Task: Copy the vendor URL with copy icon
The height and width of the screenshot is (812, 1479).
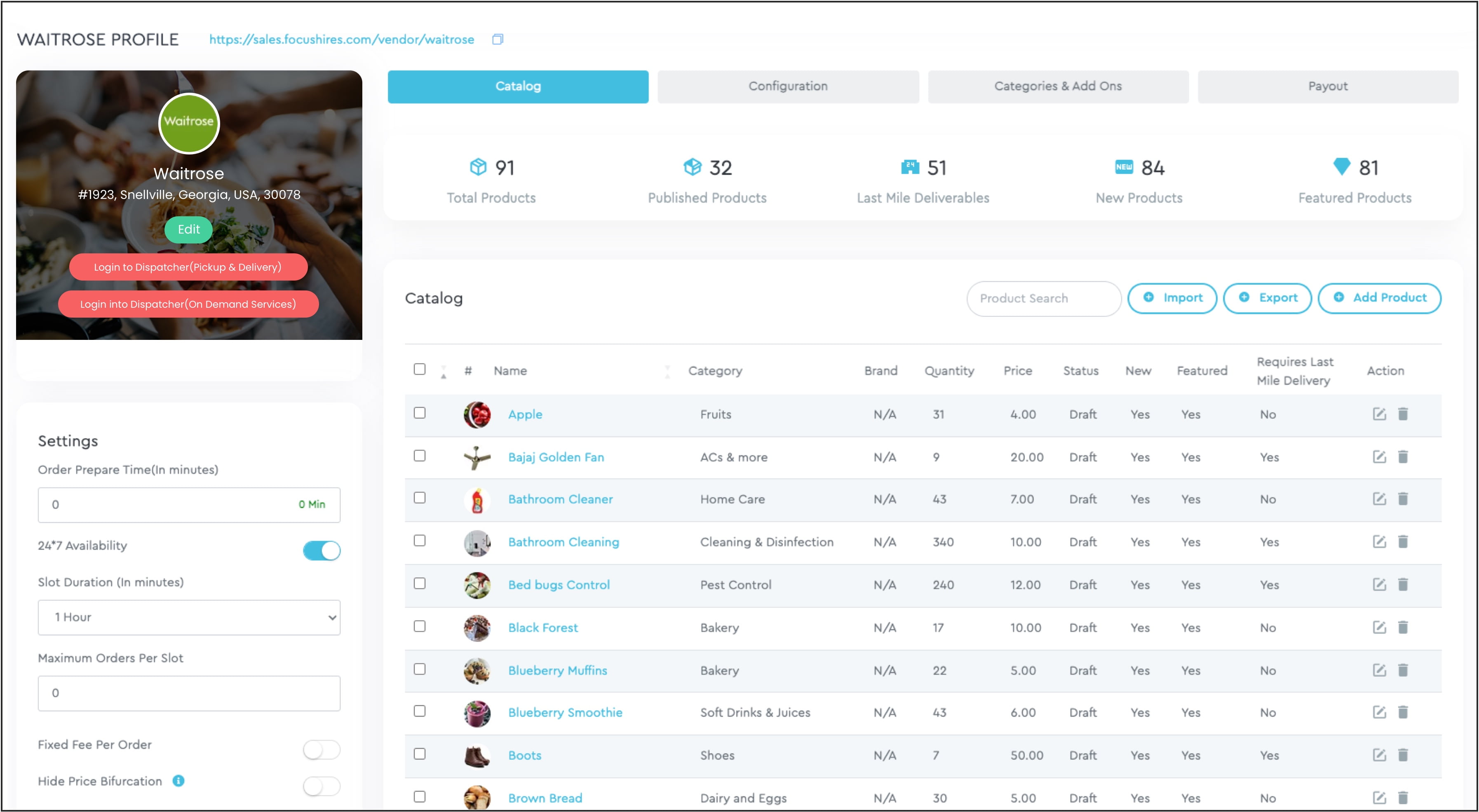Action: [497, 40]
